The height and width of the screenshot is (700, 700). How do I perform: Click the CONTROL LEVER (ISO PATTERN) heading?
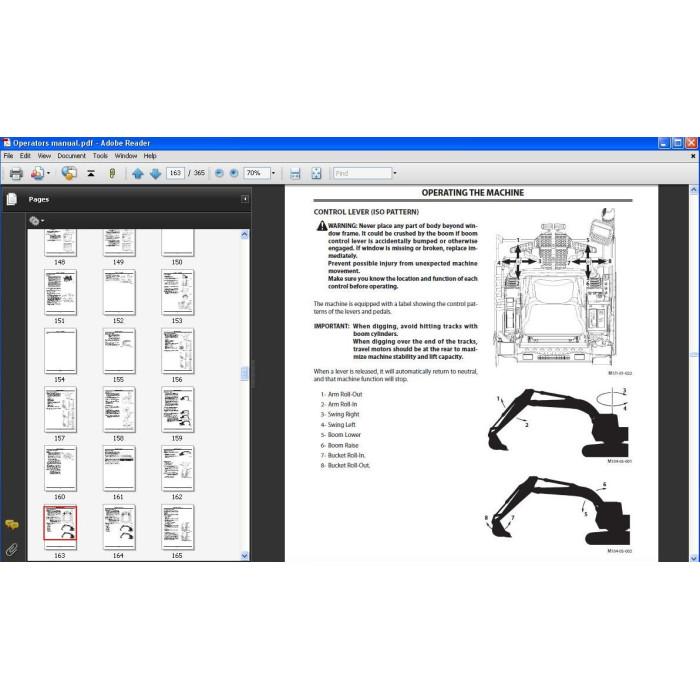click(x=366, y=212)
